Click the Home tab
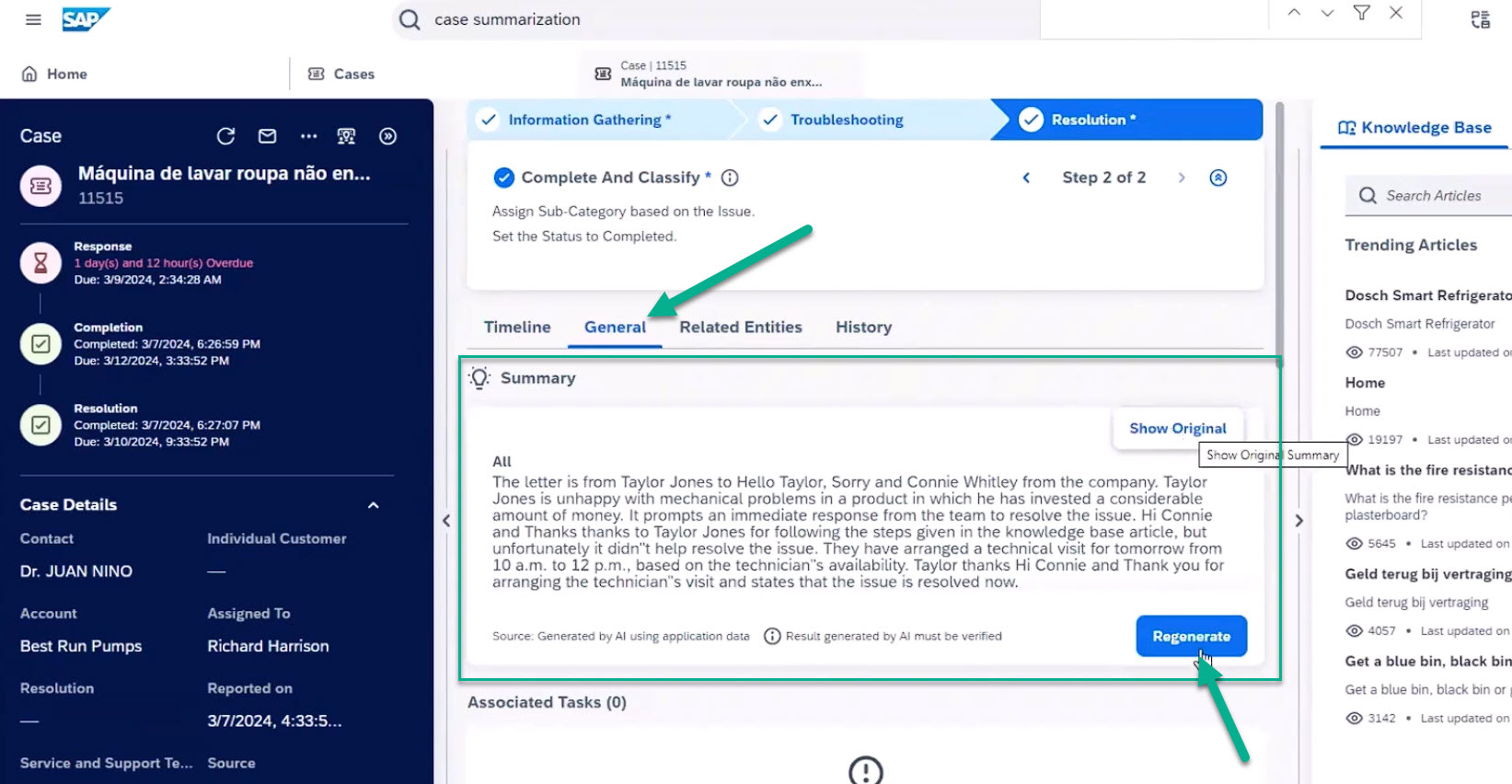1512x784 pixels. [x=55, y=74]
